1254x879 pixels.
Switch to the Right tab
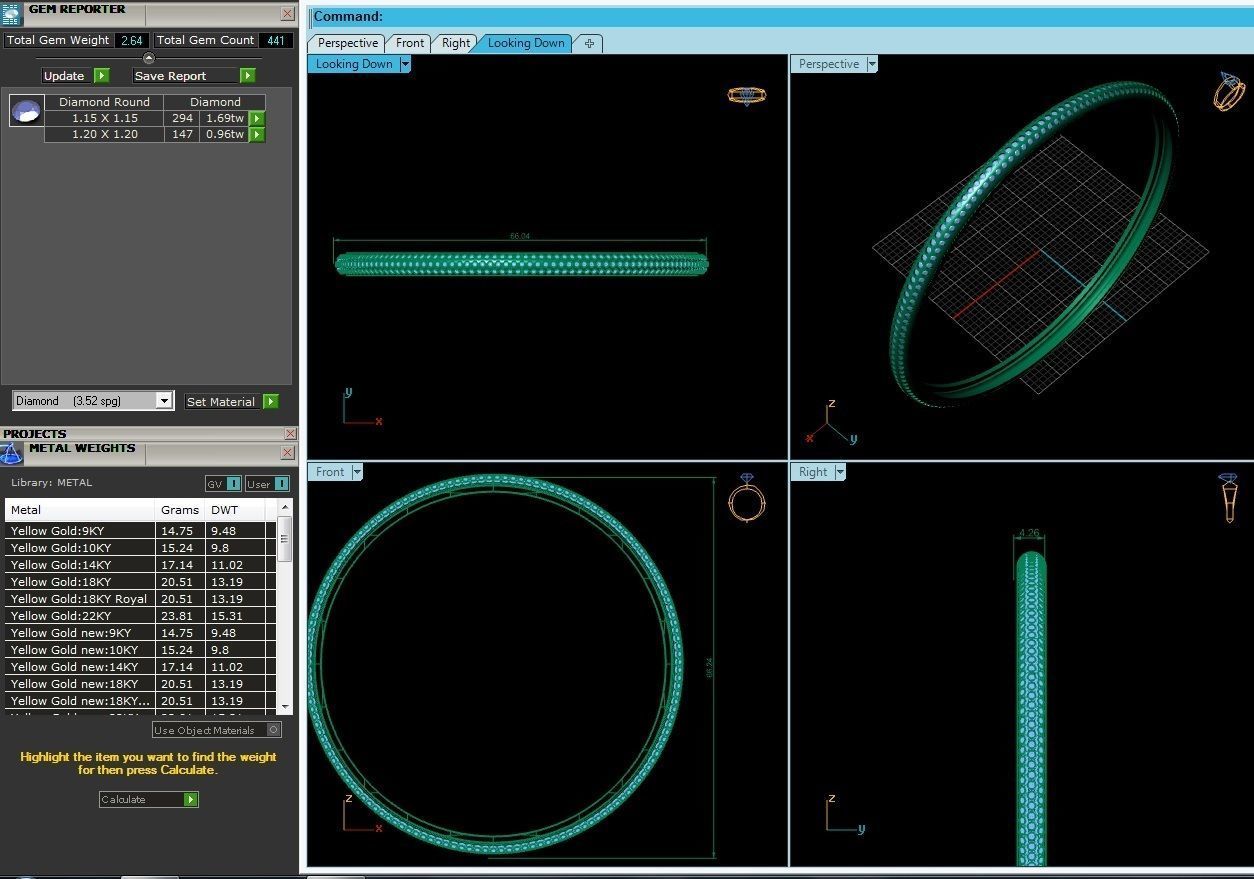click(456, 43)
